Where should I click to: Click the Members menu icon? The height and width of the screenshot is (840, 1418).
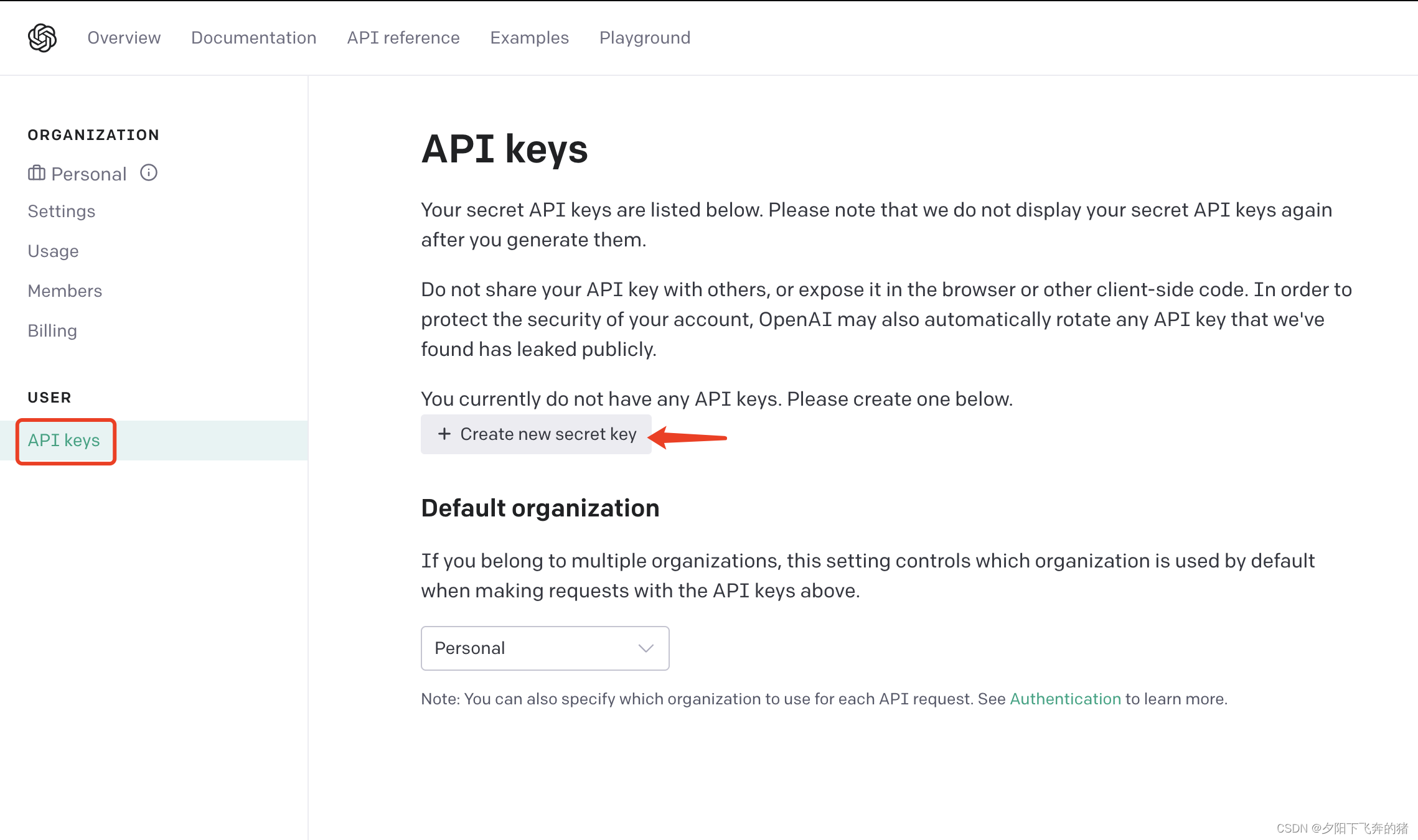coord(65,290)
